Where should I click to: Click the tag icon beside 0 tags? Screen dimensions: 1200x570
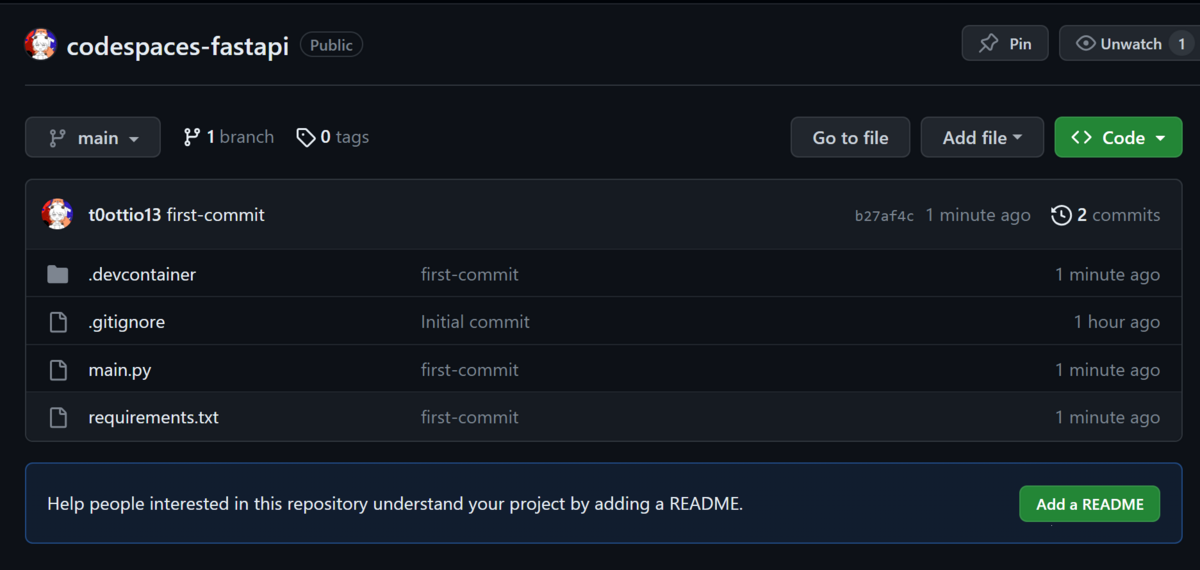306,137
